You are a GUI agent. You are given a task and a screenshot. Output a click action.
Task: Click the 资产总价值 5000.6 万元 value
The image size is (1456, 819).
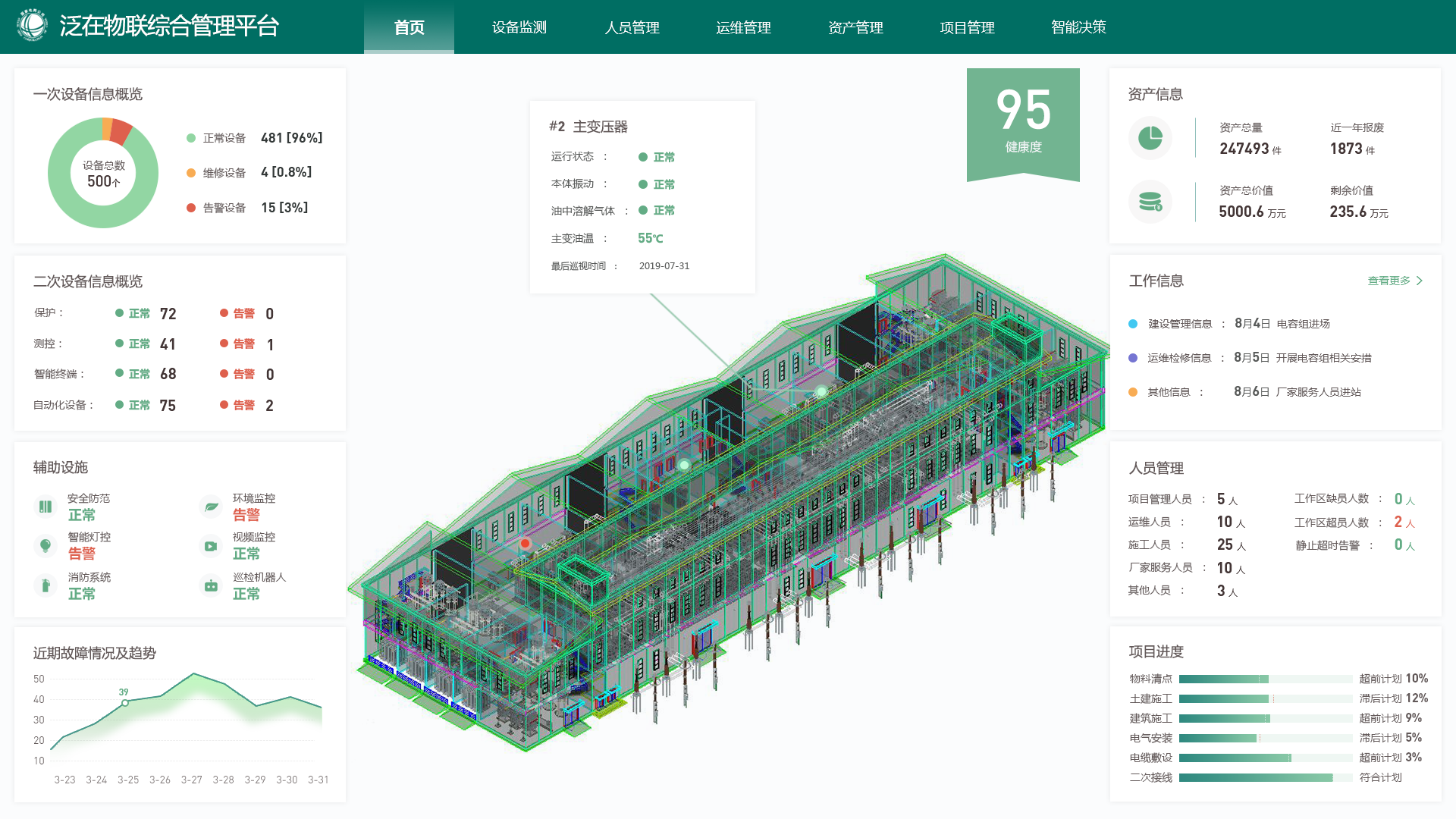coord(1252,212)
